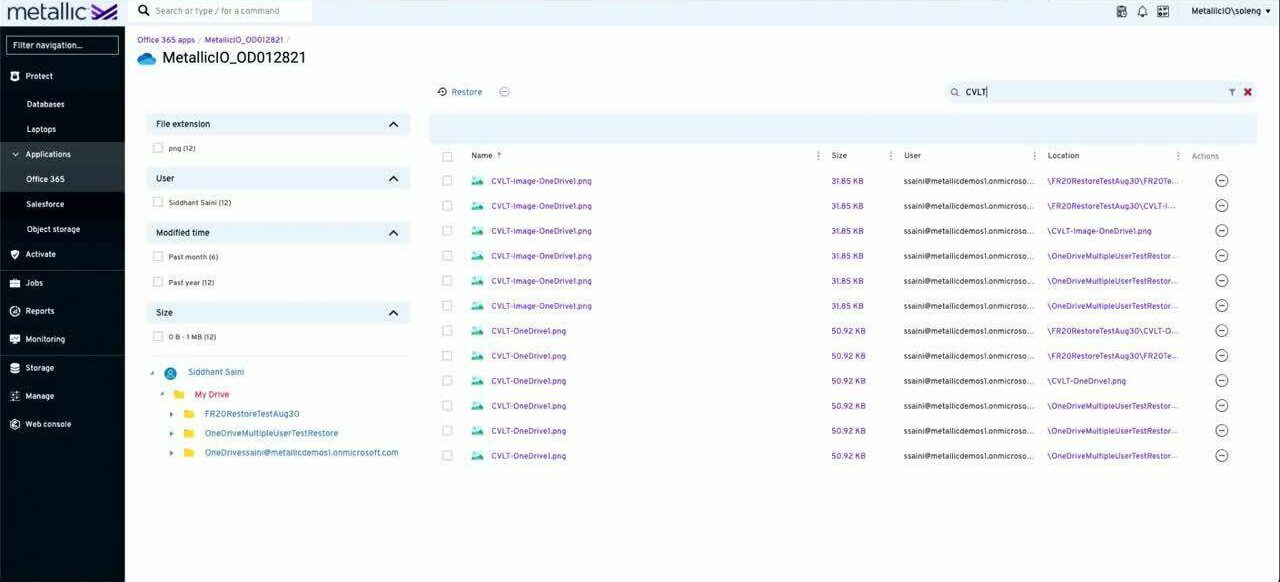This screenshot has height=582, width=1280.
Task: Open the jobs calendar icon in the header
Action: point(1121,11)
